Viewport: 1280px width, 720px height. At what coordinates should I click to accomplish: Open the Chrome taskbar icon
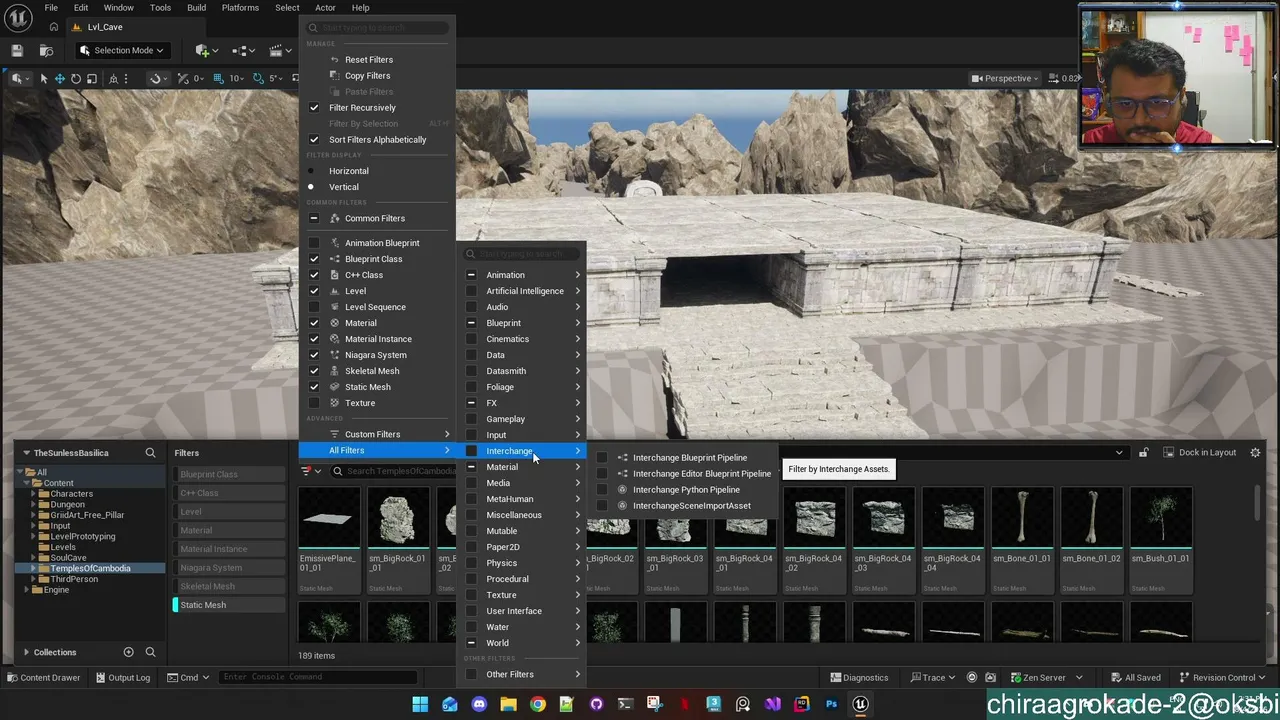coord(538,704)
